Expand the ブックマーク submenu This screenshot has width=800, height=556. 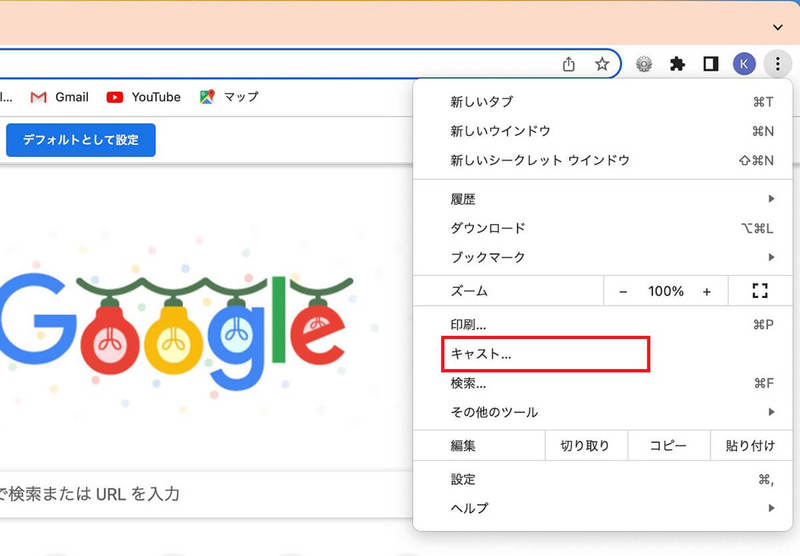603,257
